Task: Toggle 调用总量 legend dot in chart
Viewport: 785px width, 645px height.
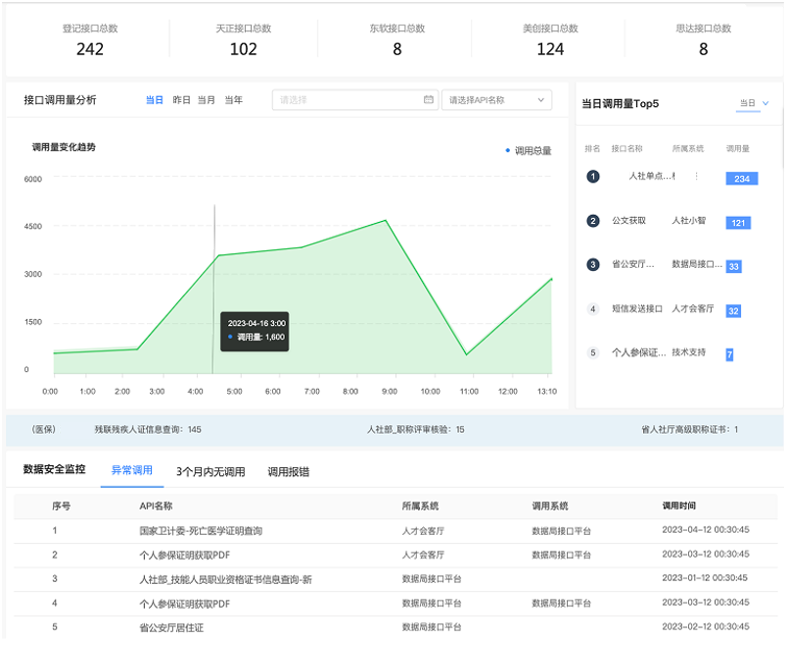Action: [508, 150]
